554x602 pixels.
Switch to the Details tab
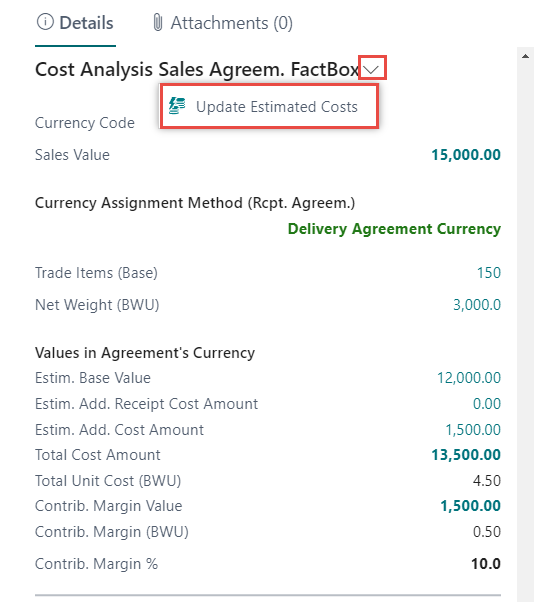coord(75,23)
